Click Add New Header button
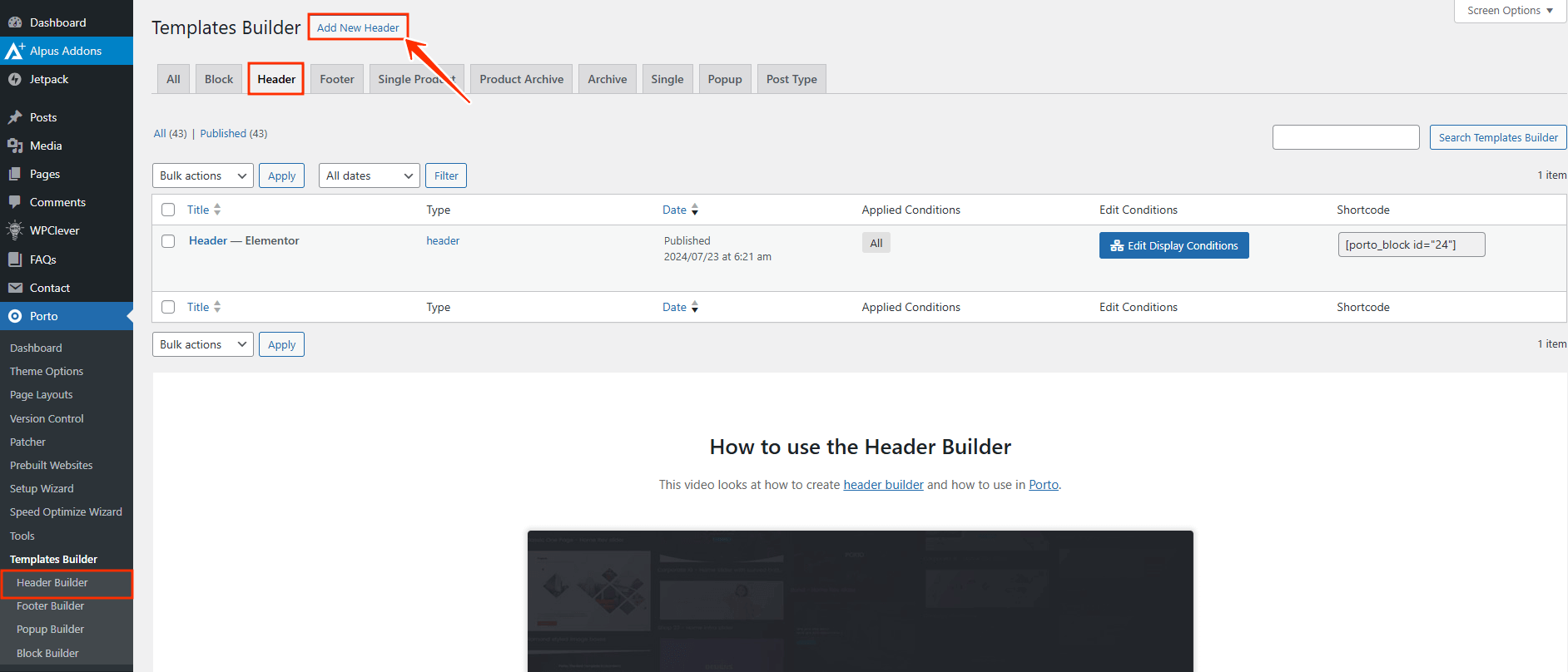The width and height of the screenshot is (1568, 672). (358, 27)
